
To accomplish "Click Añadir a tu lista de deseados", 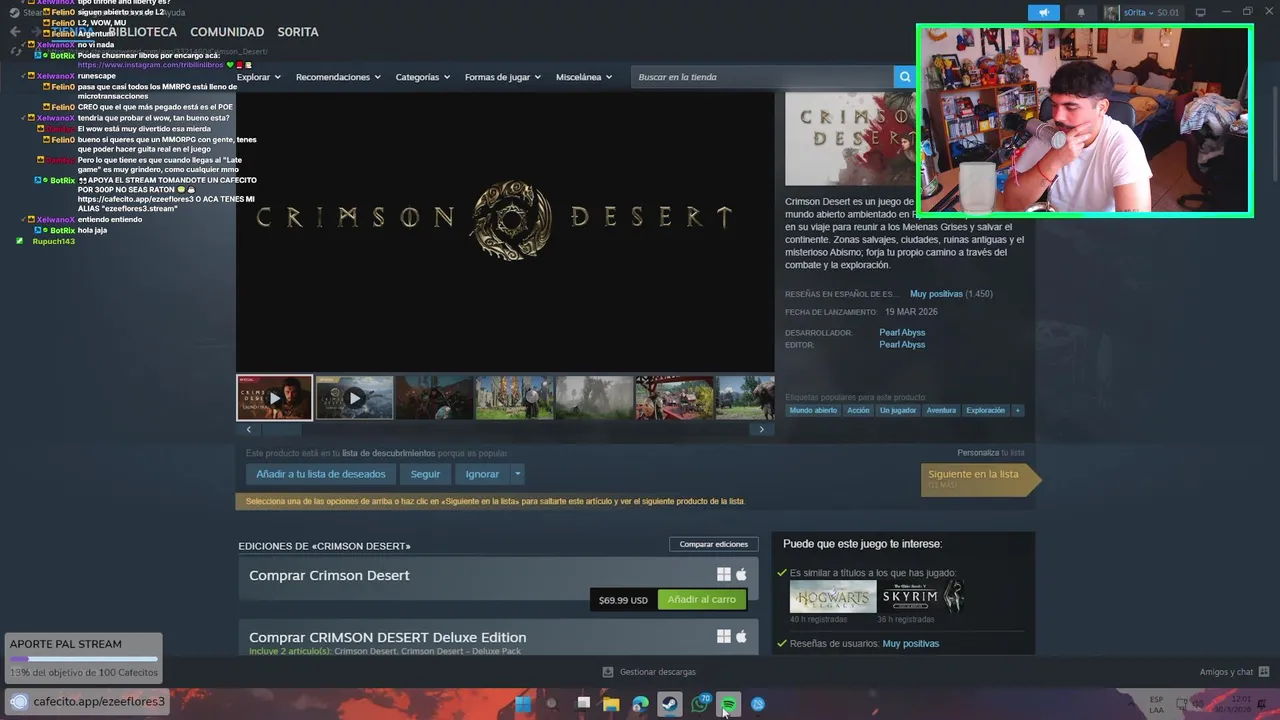I will [320, 474].
